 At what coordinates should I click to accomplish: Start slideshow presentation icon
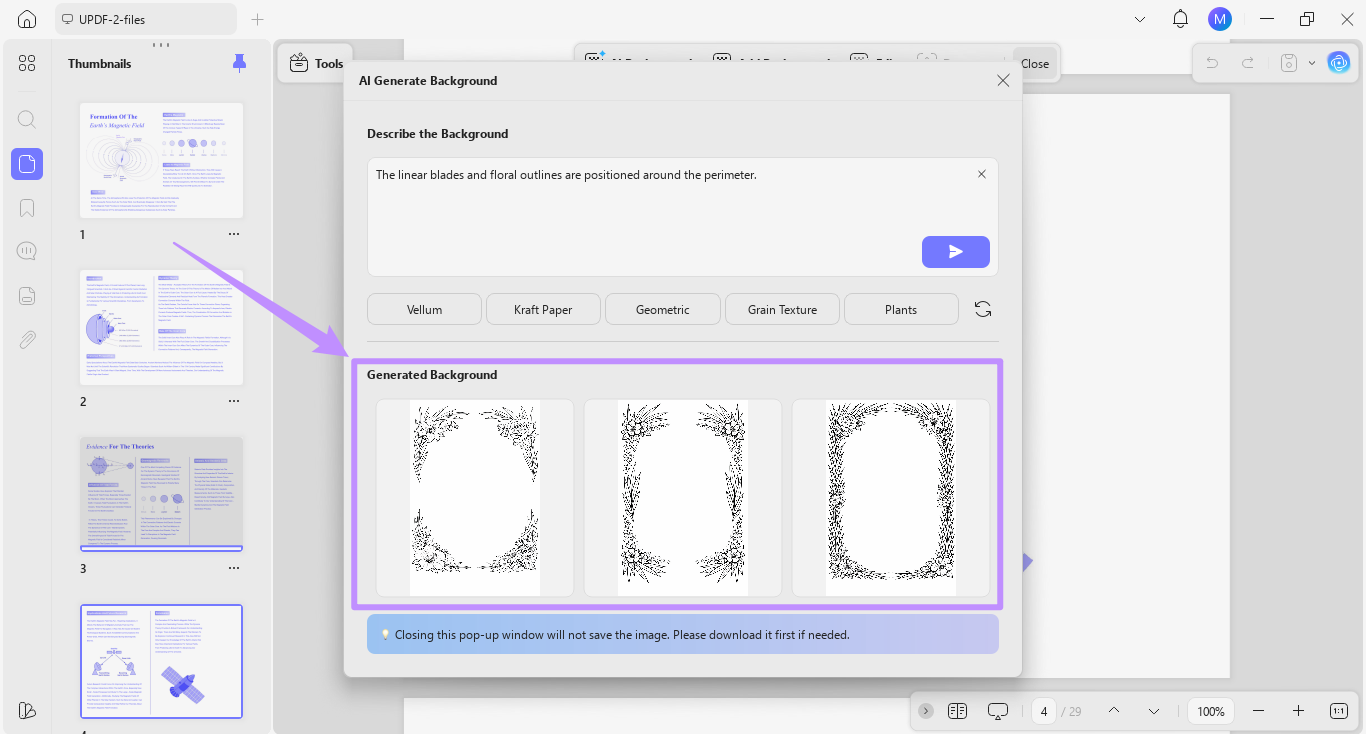coord(997,711)
